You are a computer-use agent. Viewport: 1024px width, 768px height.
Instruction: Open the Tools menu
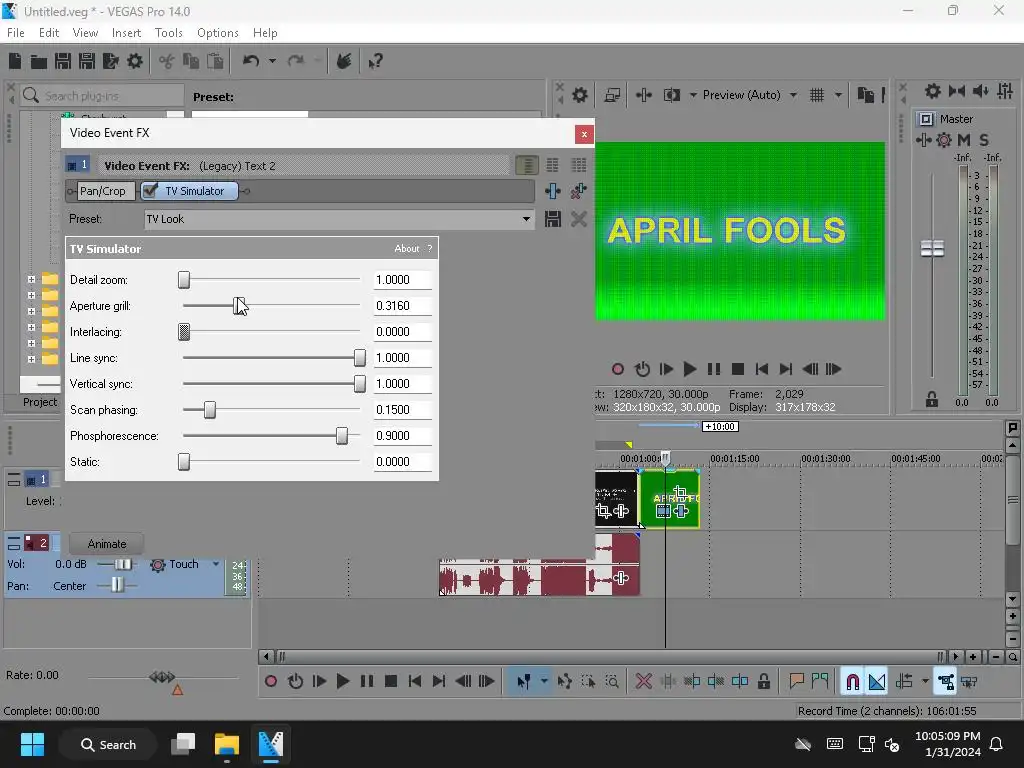pos(168,33)
